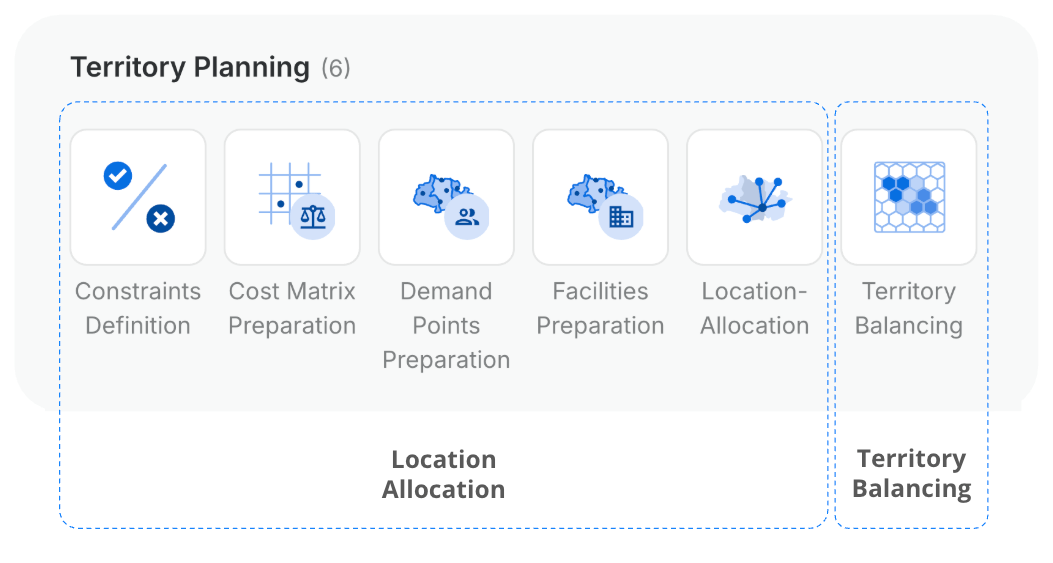The image size is (1053, 563).
Task: Select the Location-Allocation network icon
Action: [754, 197]
